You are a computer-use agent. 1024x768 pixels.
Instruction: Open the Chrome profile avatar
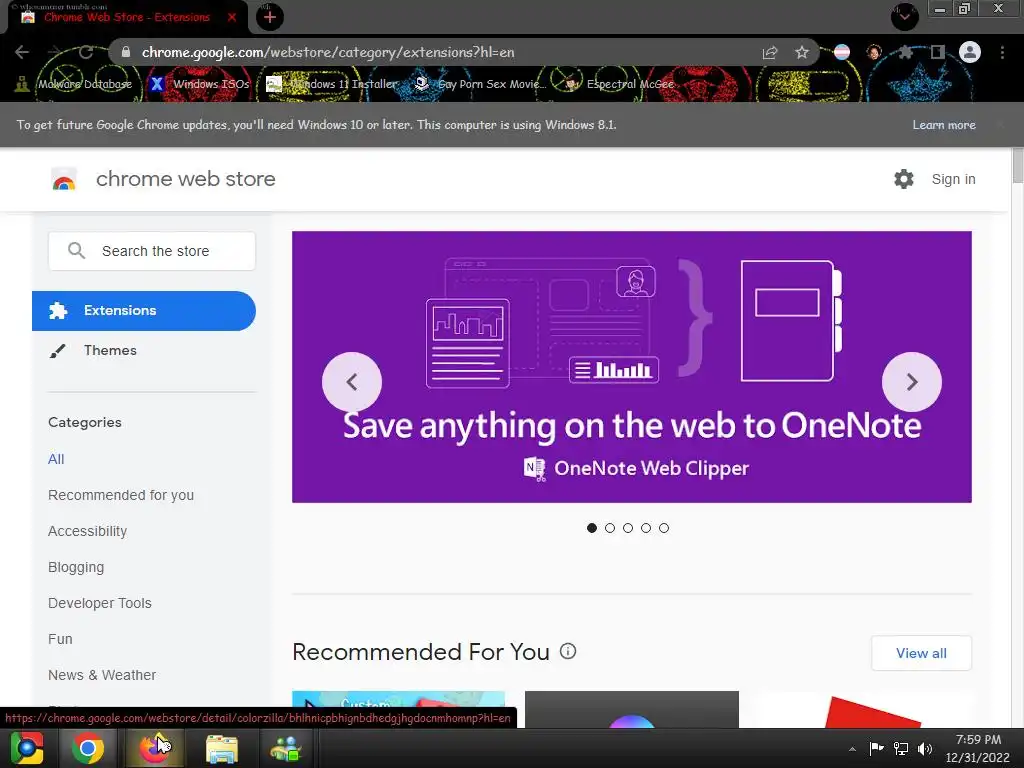970,52
